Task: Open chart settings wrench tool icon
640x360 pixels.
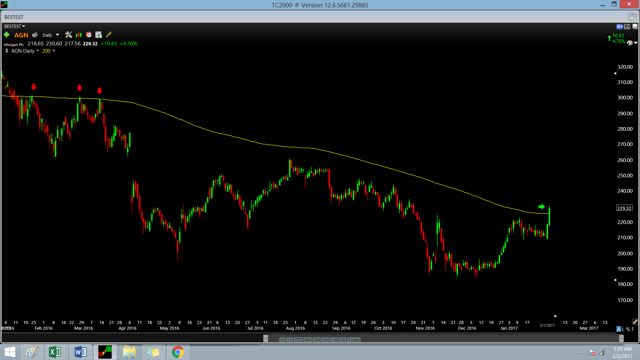Action: click(x=69, y=35)
